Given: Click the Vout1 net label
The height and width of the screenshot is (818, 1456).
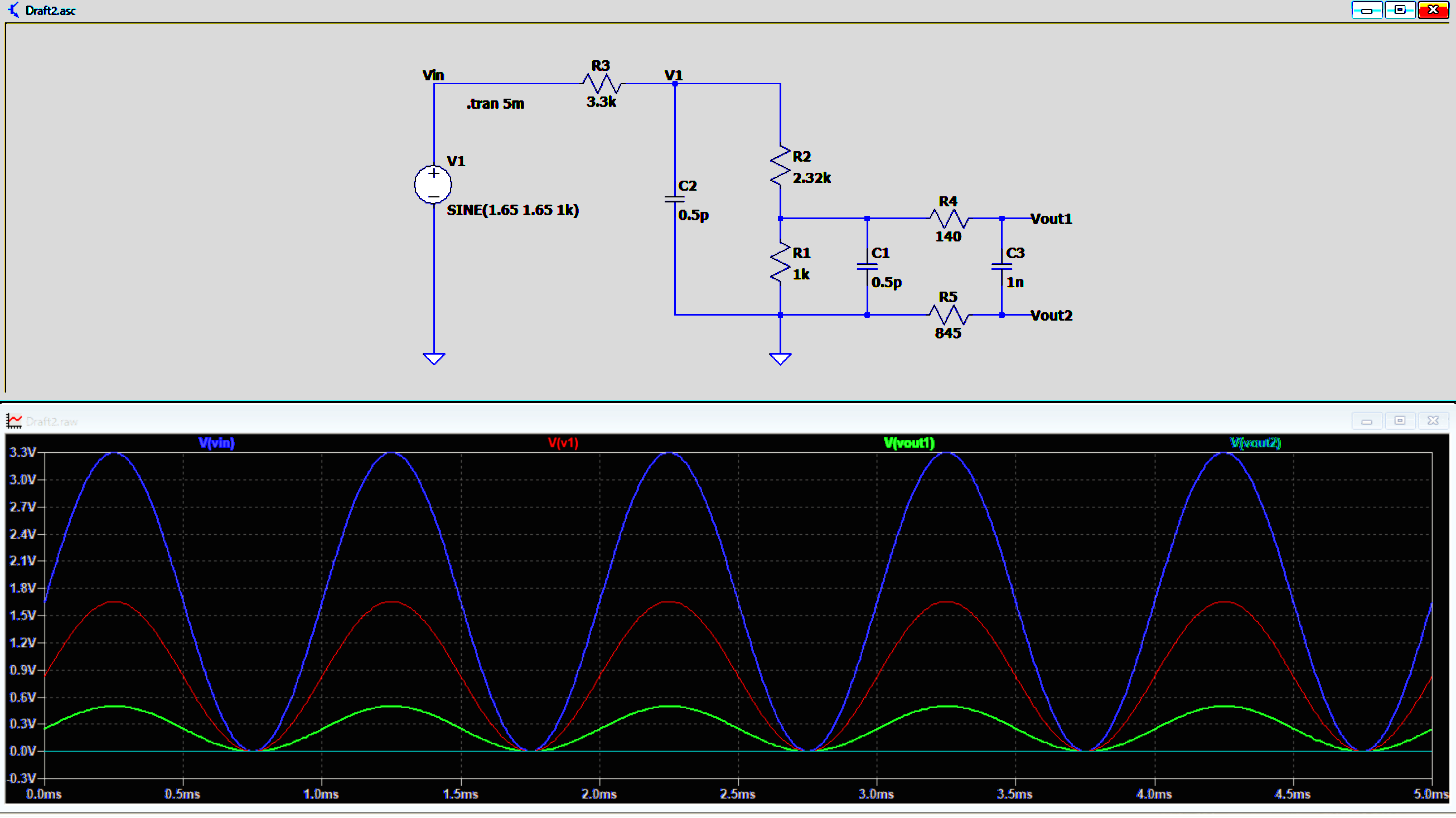Looking at the screenshot, I should [1051, 219].
